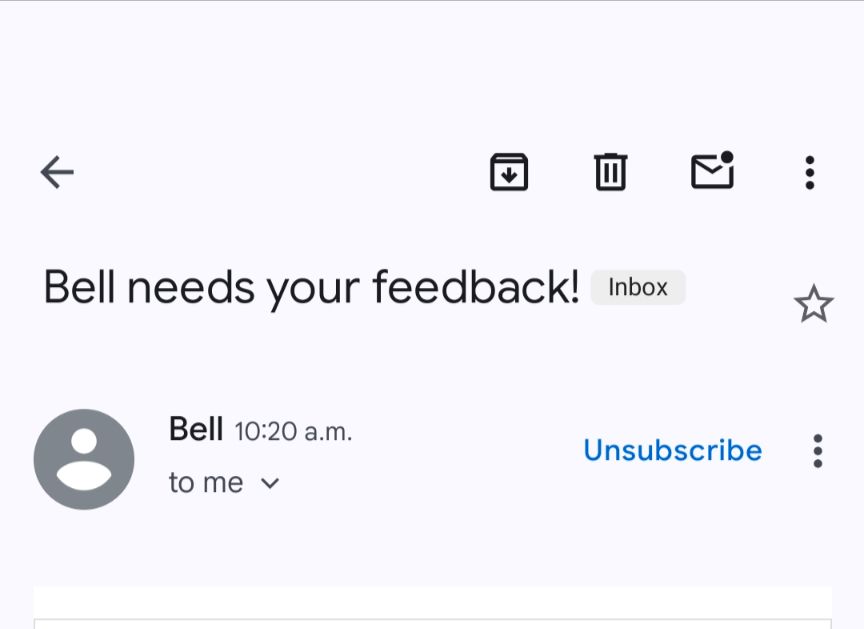
Task: Open the message options menu beside Unsubscribe
Action: (818, 450)
